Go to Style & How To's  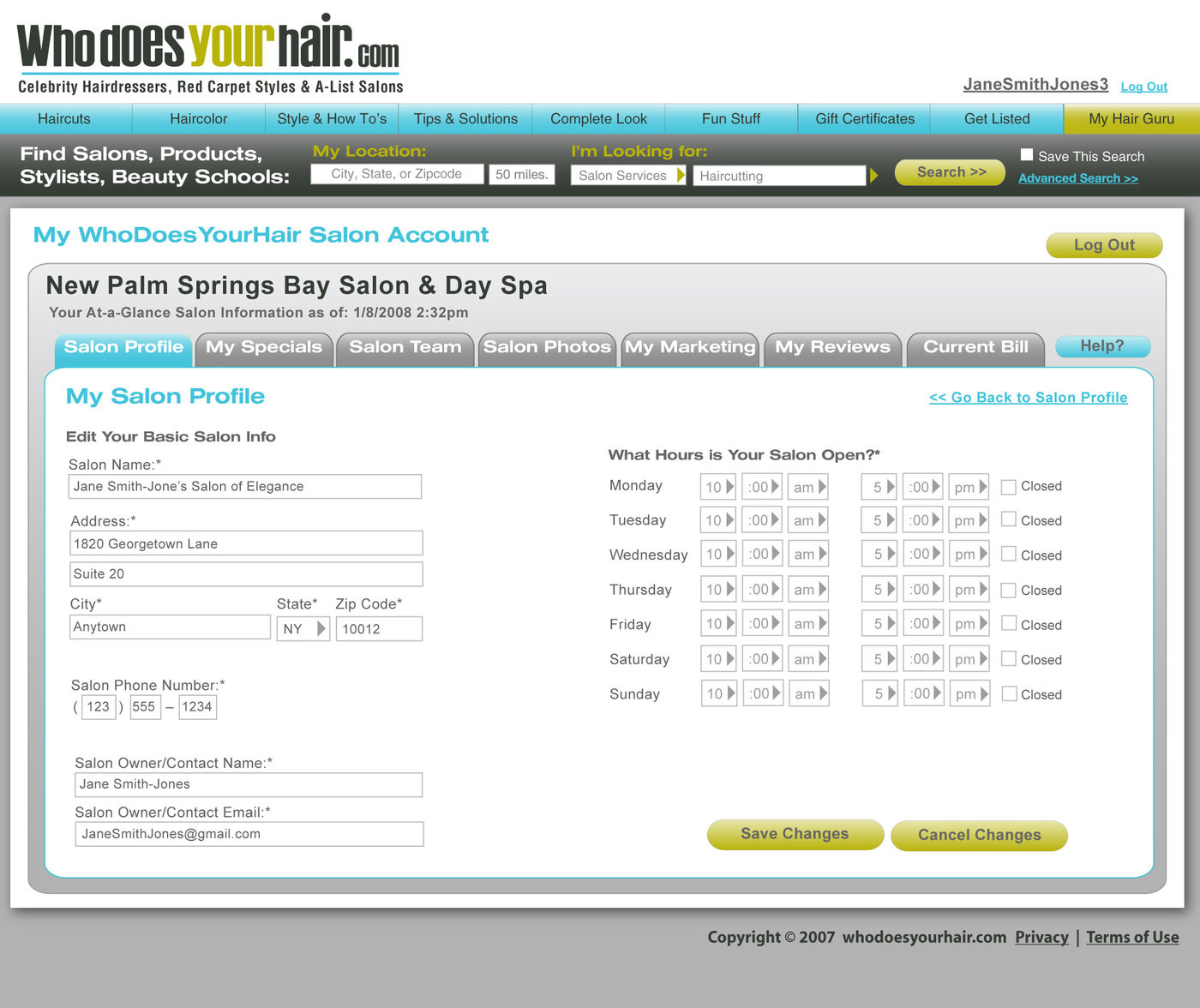332,119
